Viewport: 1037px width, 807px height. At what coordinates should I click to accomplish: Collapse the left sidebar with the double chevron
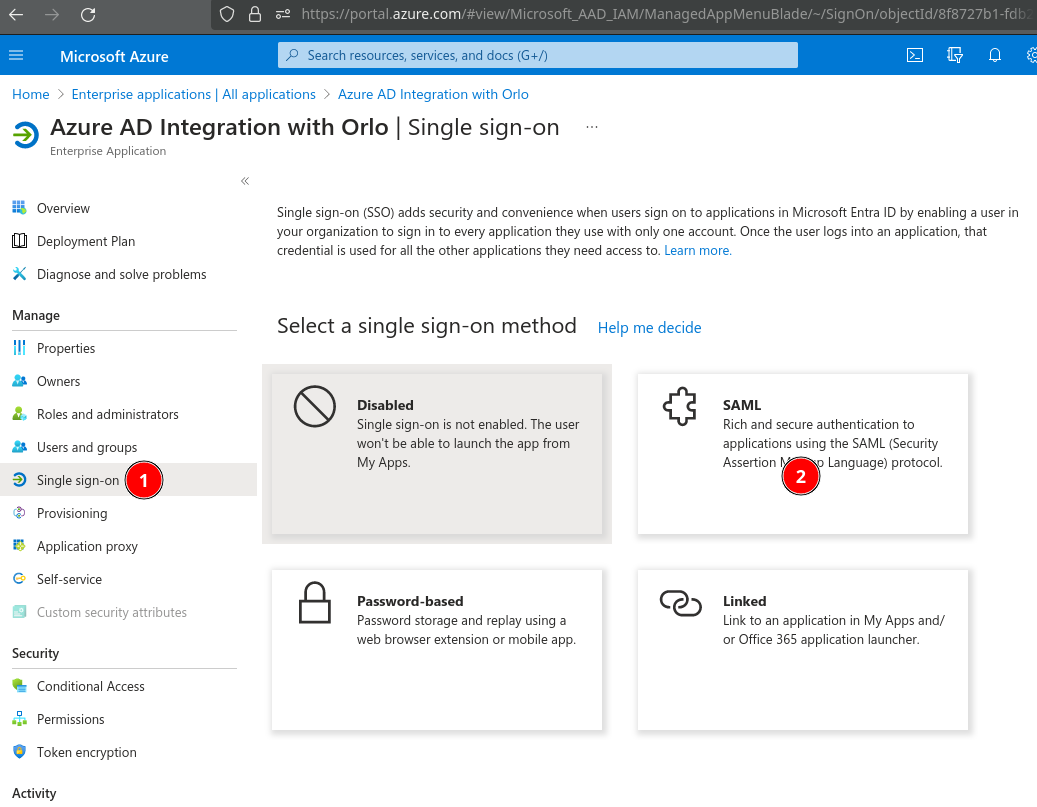pyautogui.click(x=245, y=181)
